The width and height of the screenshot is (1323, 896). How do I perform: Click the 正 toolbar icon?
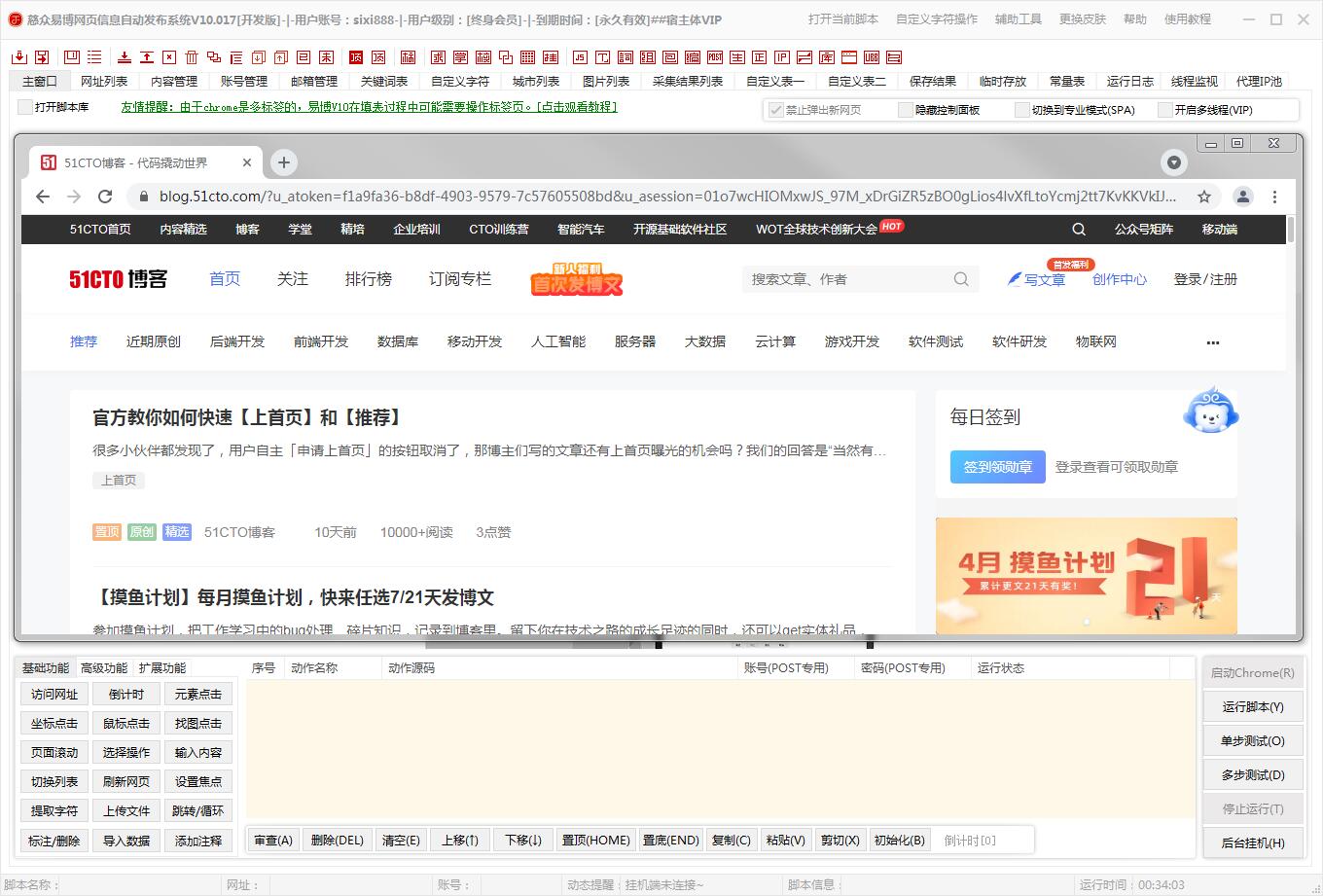(759, 57)
